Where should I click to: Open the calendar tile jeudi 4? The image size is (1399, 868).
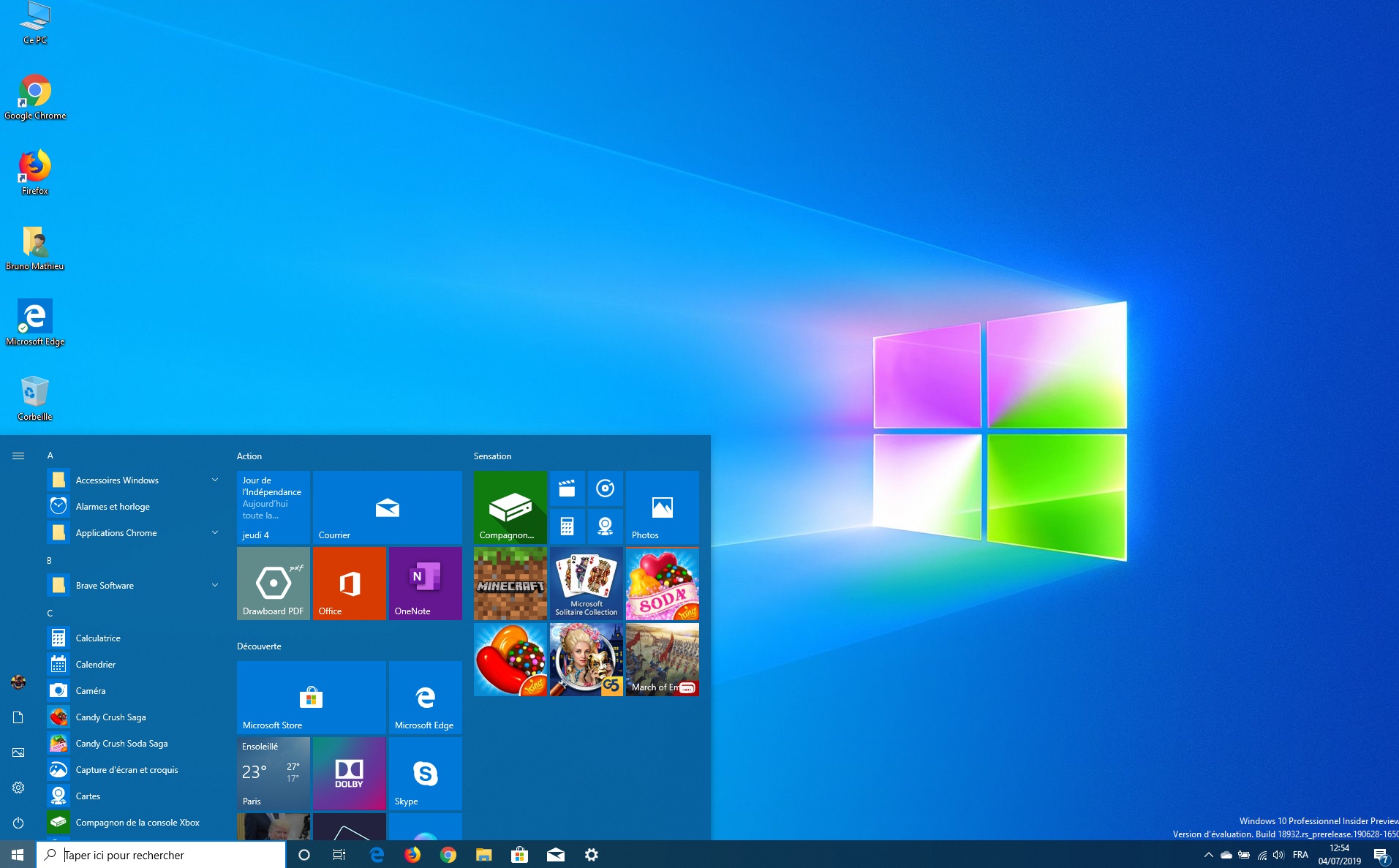(274, 507)
